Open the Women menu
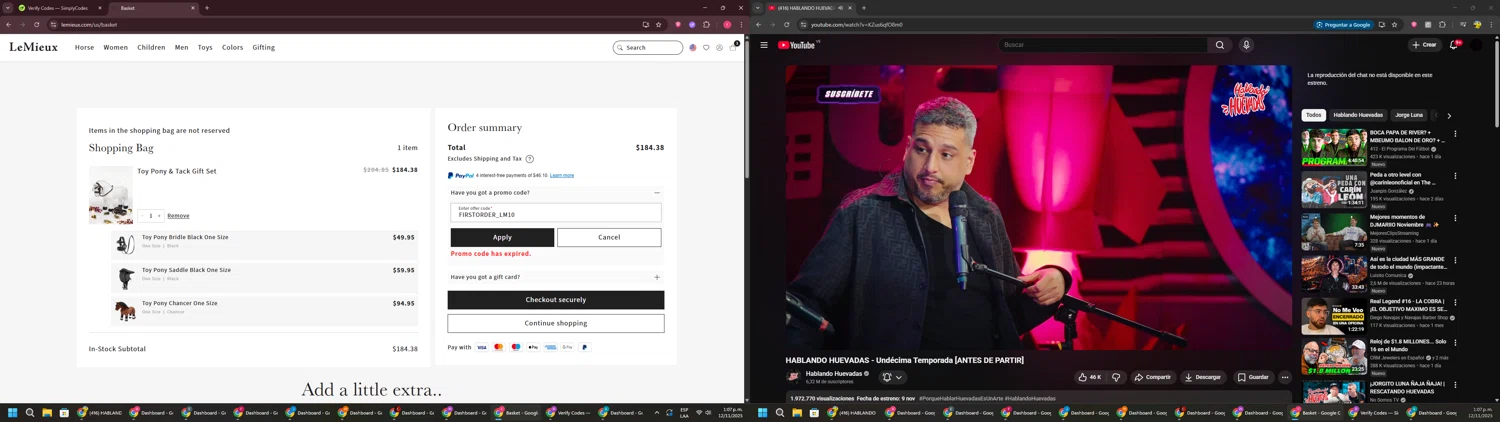Viewport: 1500px width, 422px height. click(116, 47)
